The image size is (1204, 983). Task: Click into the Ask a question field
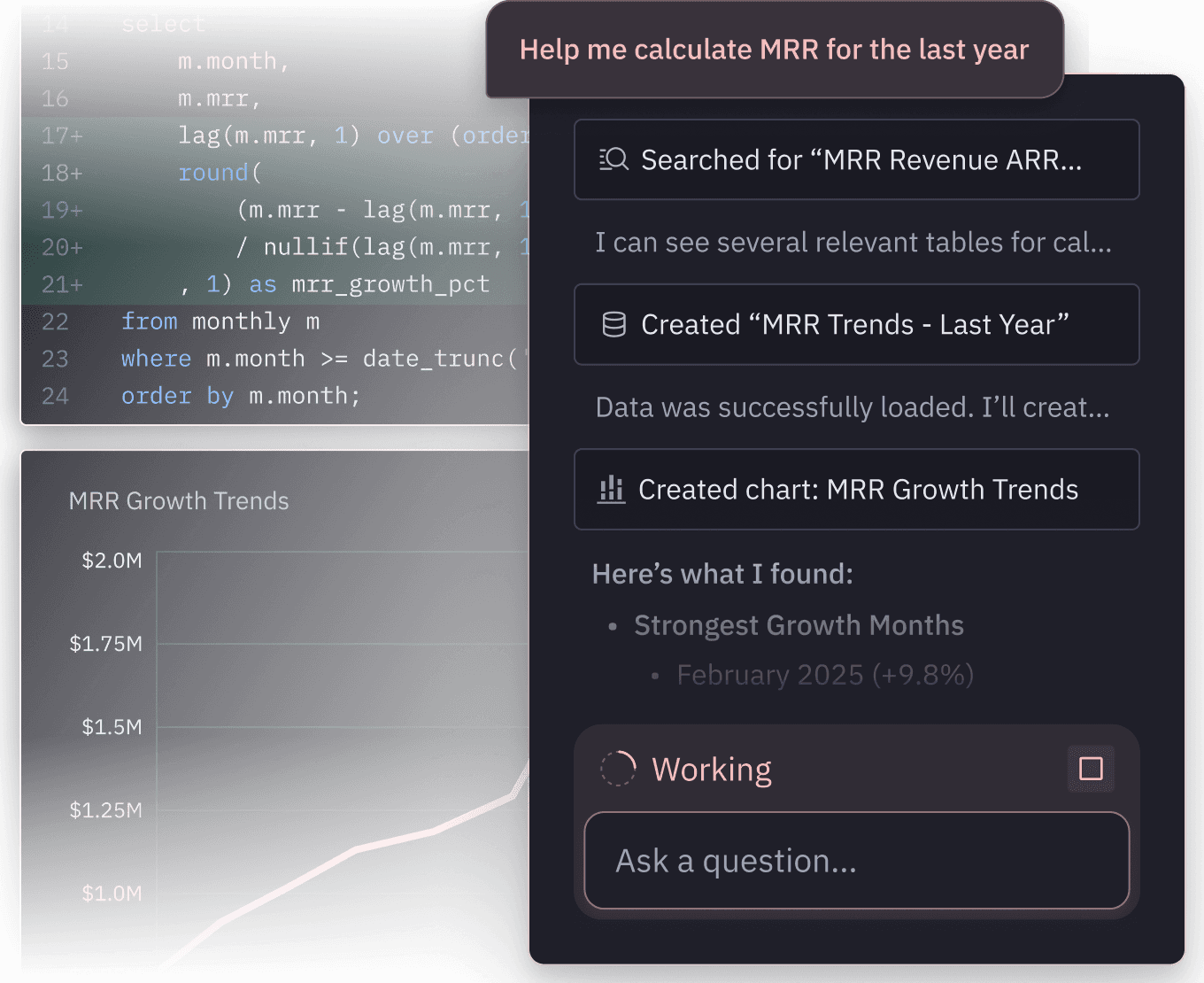point(856,861)
